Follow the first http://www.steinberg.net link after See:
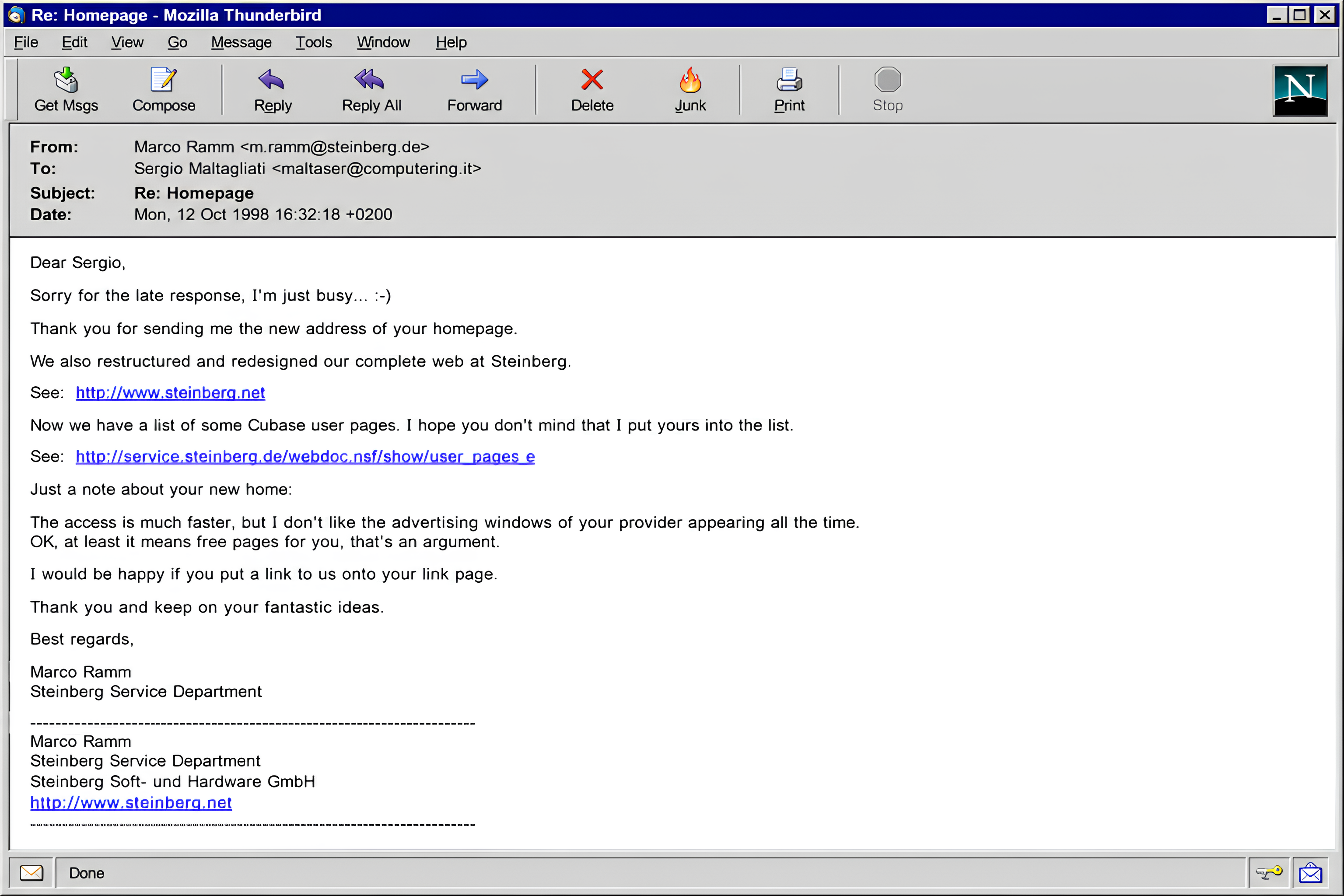The height and width of the screenshot is (896, 1344). click(x=170, y=393)
